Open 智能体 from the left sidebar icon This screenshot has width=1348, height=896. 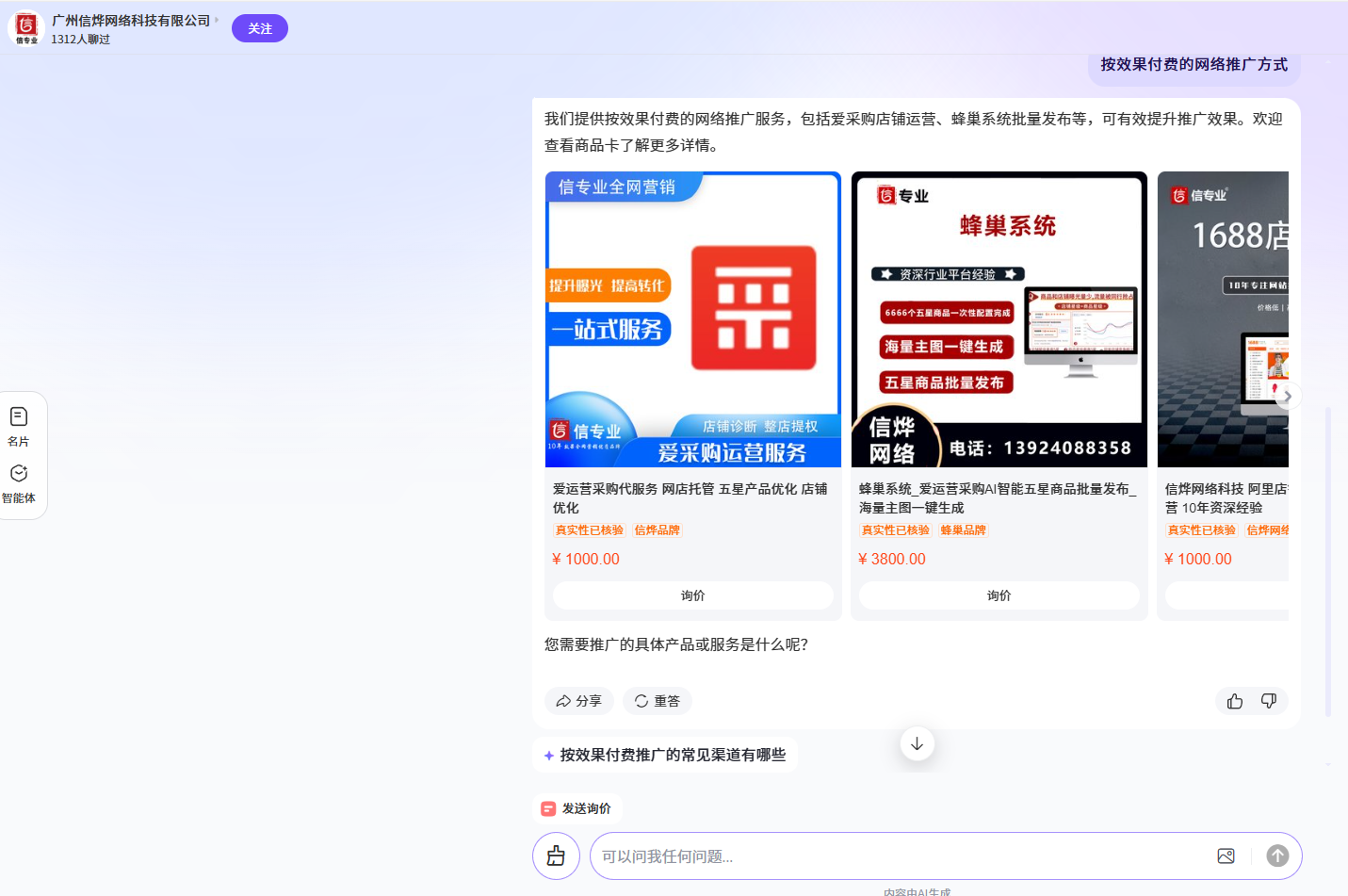21,483
